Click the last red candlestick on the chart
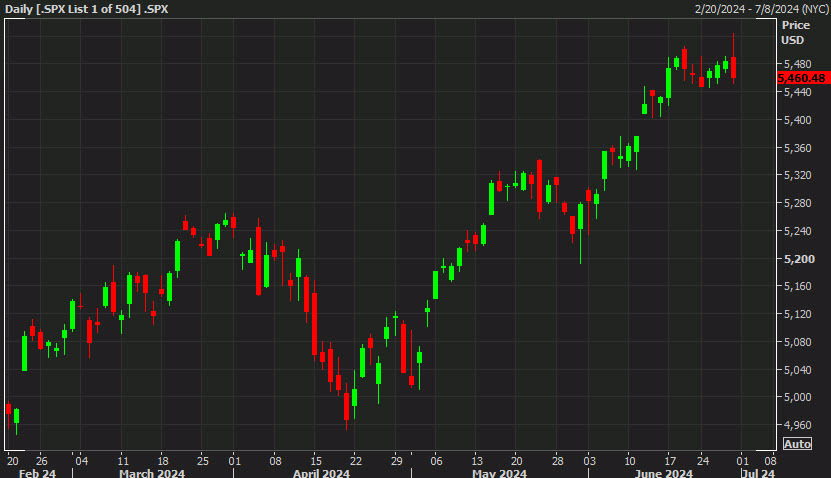831x478 pixels. tap(734, 67)
